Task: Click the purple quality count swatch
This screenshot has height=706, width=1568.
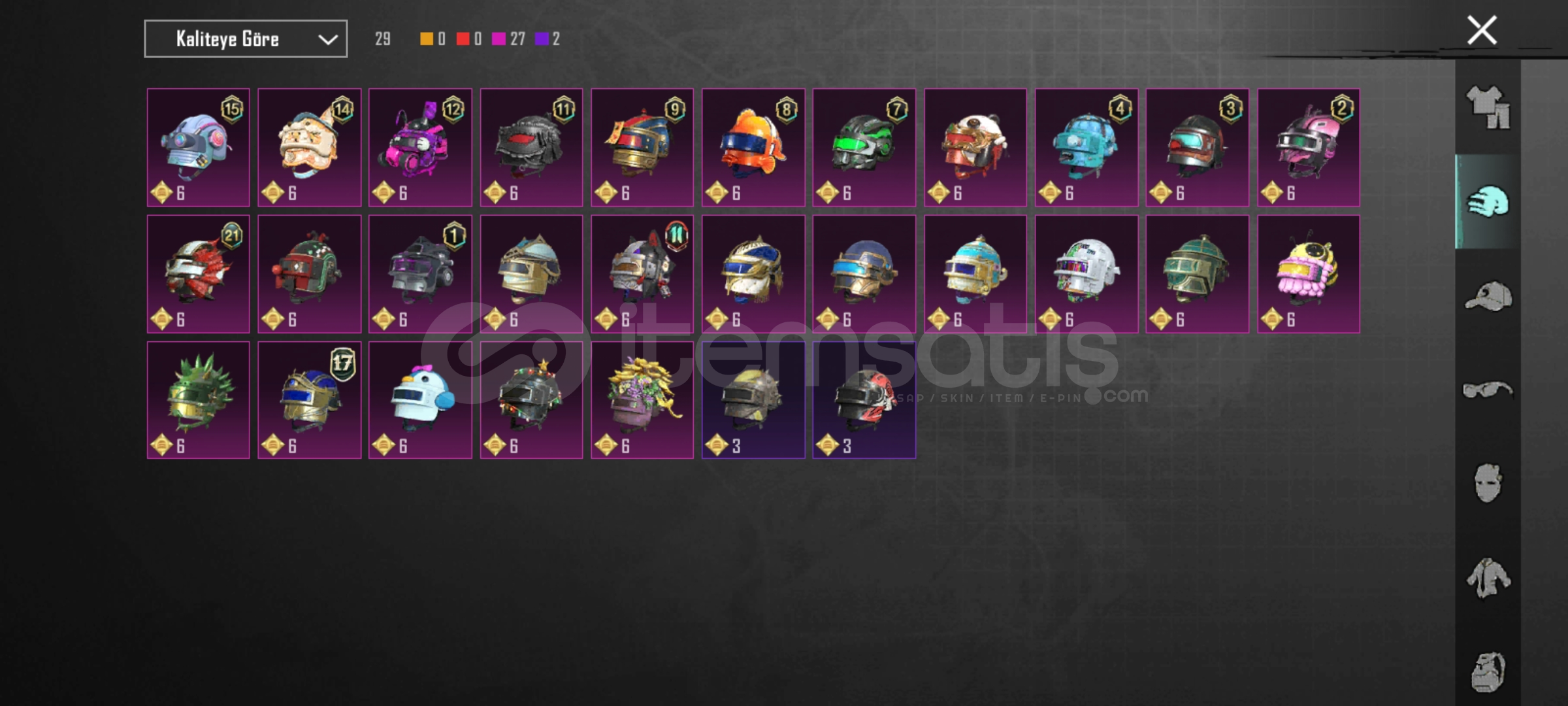Action: [x=542, y=39]
